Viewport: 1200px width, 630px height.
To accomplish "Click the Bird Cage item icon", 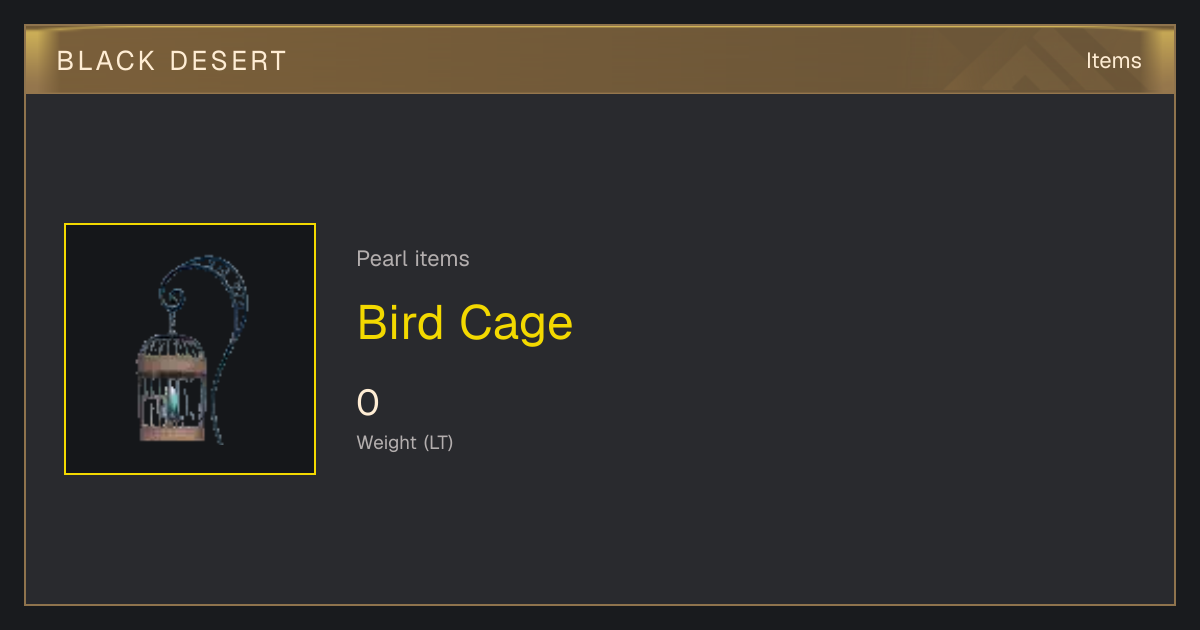I will tap(190, 349).
